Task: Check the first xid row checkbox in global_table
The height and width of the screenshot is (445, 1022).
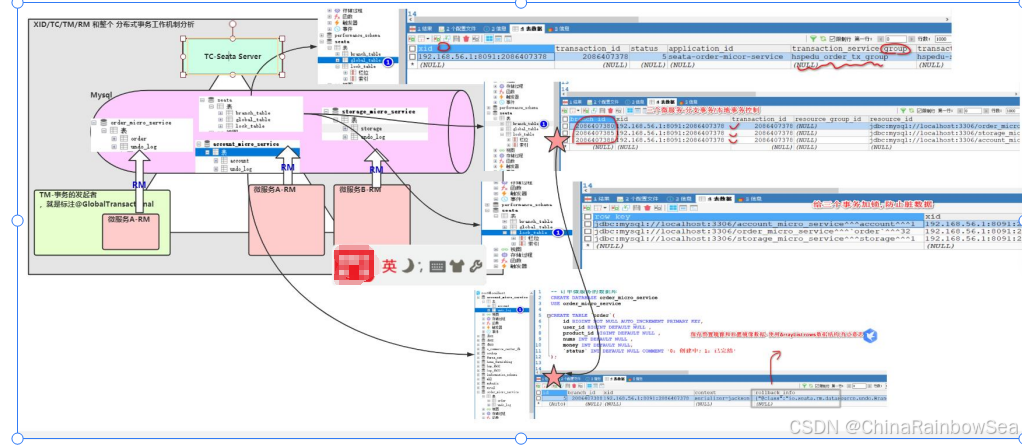Action: (414, 57)
